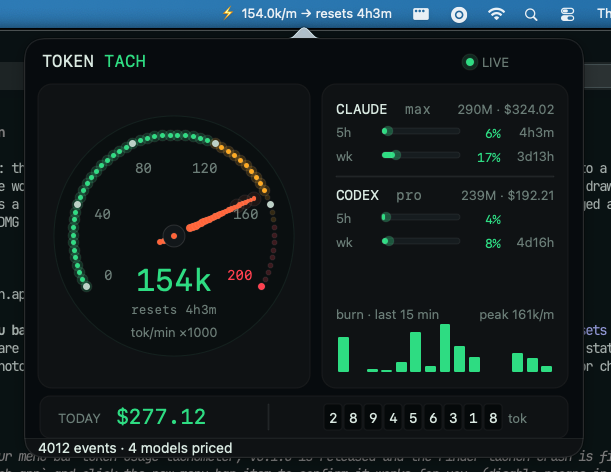This screenshot has width=611, height=472.
Task: Click the LIVE status label
Action: click(x=495, y=62)
